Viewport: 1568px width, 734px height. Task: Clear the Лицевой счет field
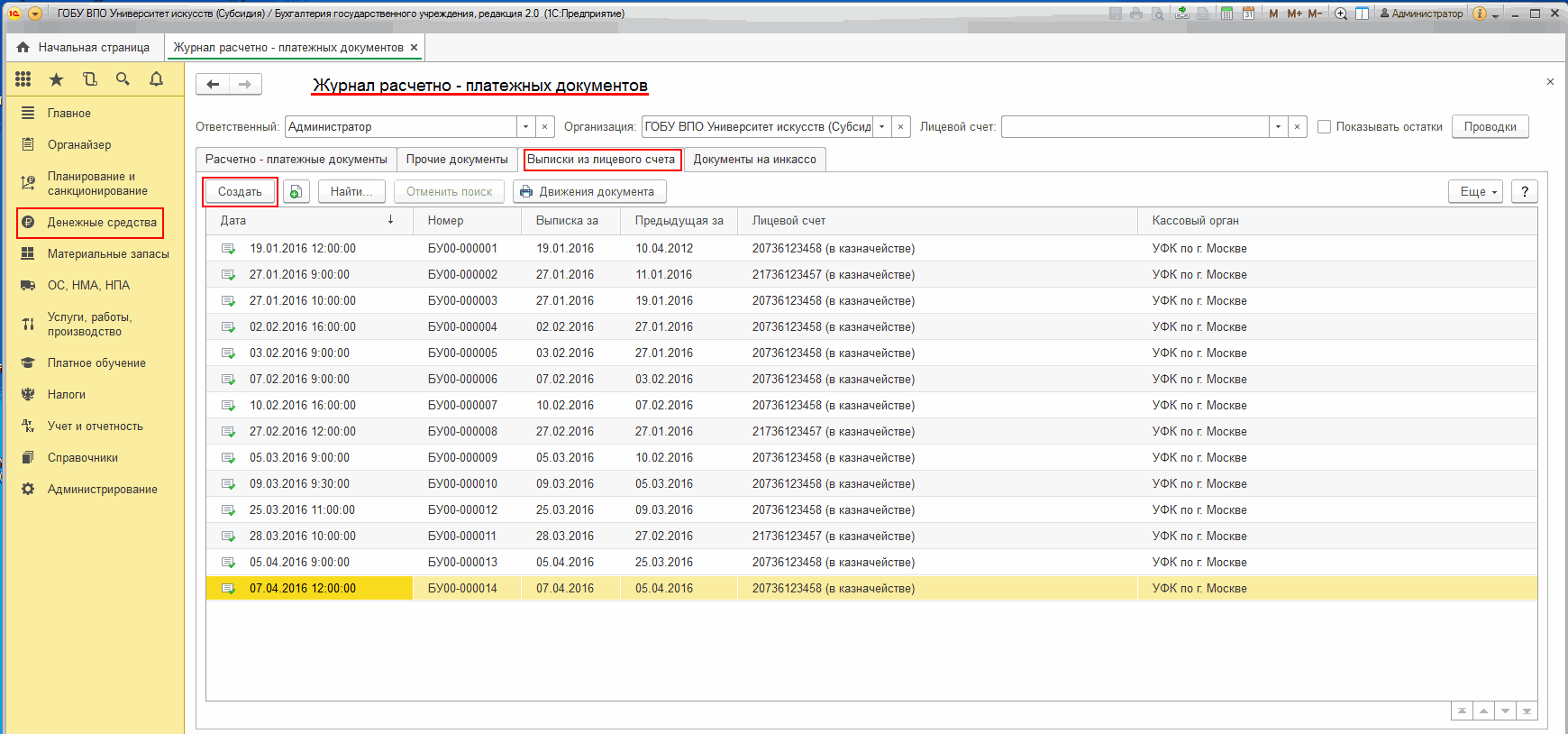click(1297, 127)
